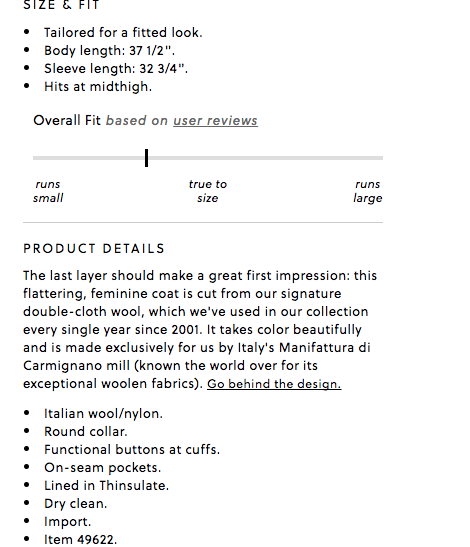
Task: Click the 'Hits at midthigh' bullet
Action: coord(98,87)
